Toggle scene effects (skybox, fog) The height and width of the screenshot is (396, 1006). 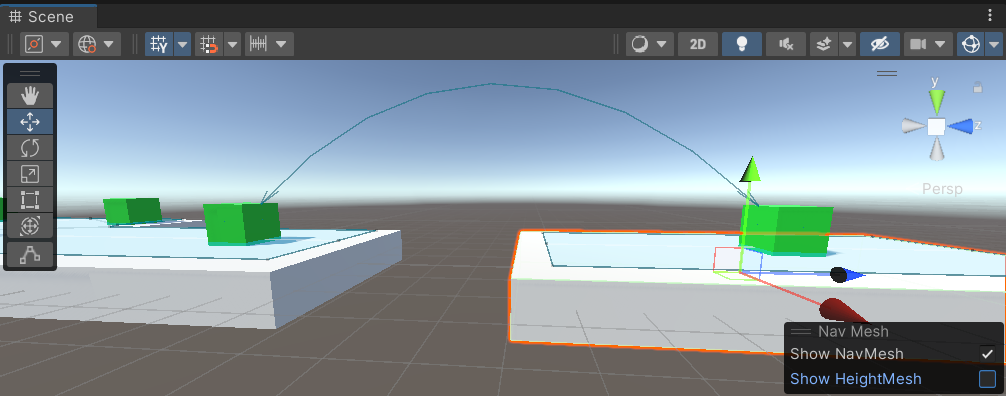[824, 44]
